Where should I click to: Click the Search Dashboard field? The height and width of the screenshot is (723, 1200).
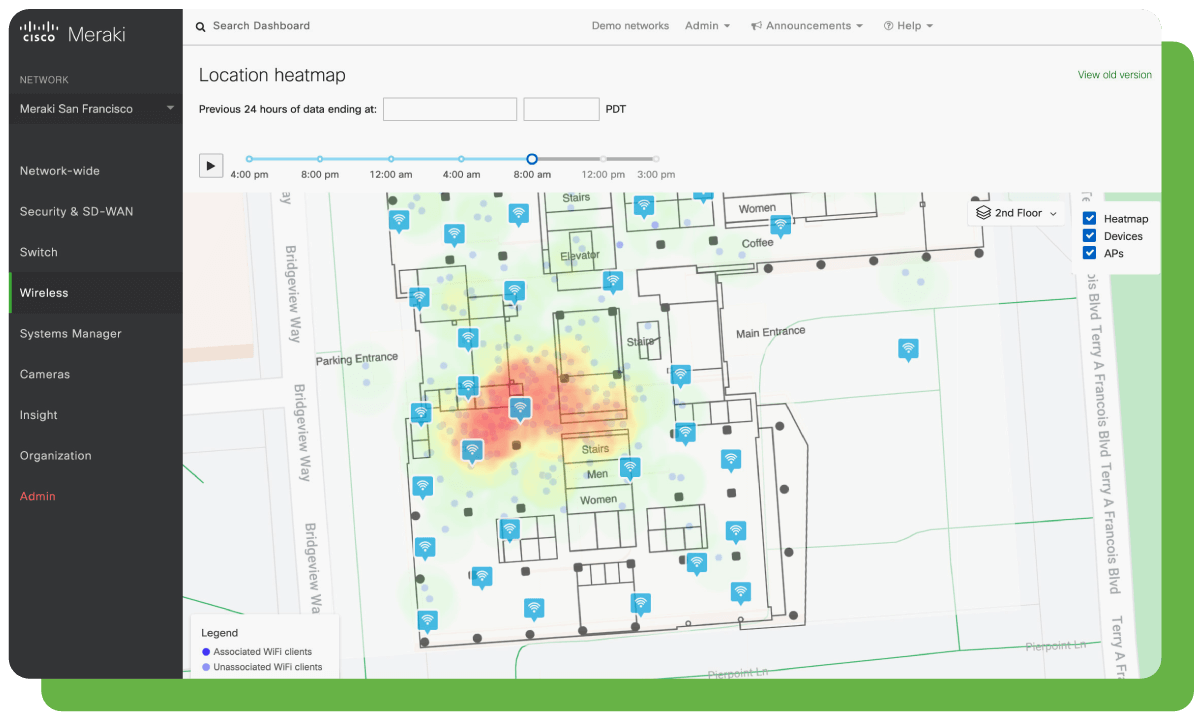click(x=262, y=26)
